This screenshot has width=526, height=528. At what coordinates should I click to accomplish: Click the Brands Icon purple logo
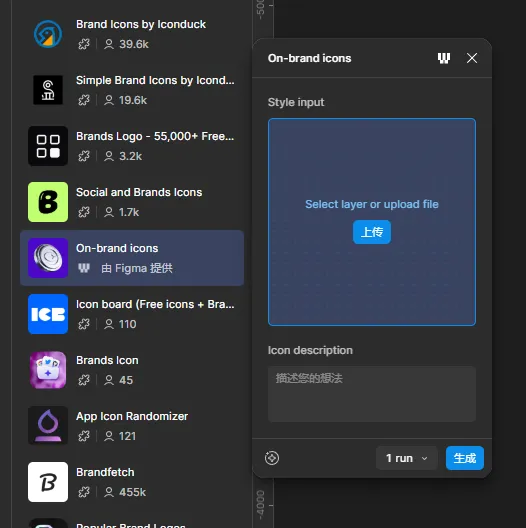(x=48, y=370)
